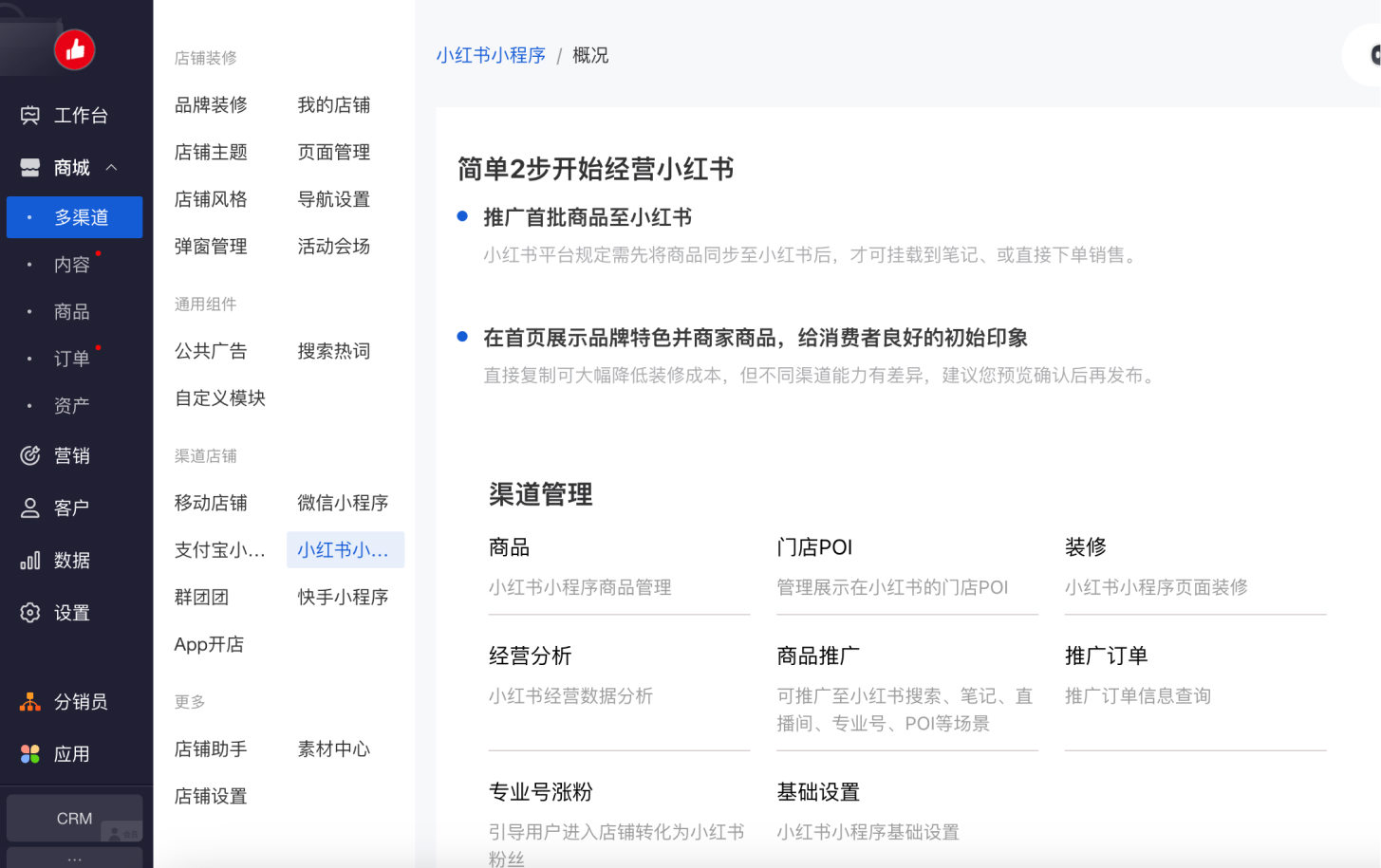Image resolution: width=1381 pixels, height=868 pixels.
Task: Click the 分销员 hierarchy icon
Action: click(x=30, y=702)
